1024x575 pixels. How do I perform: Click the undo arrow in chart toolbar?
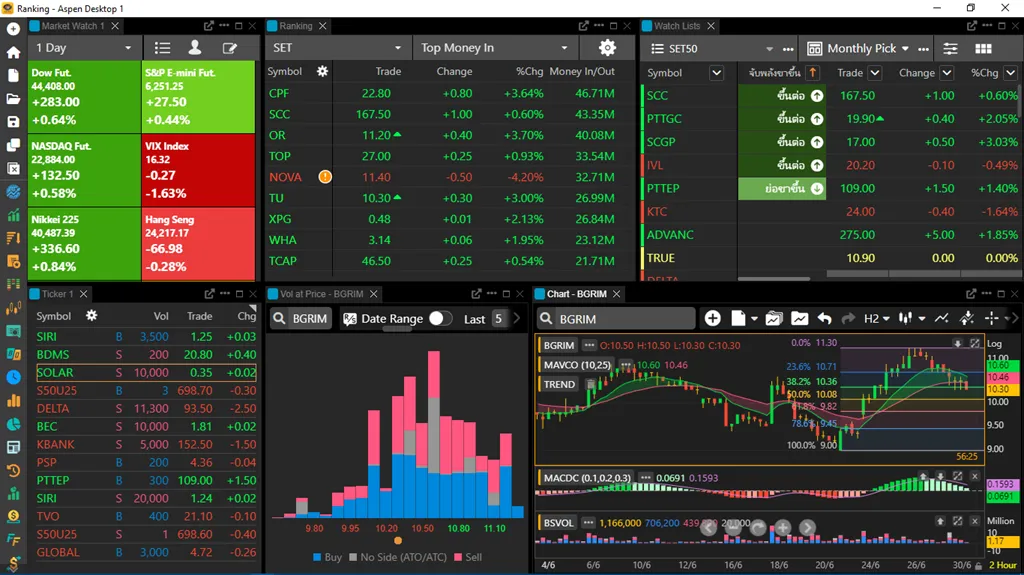[x=824, y=318]
